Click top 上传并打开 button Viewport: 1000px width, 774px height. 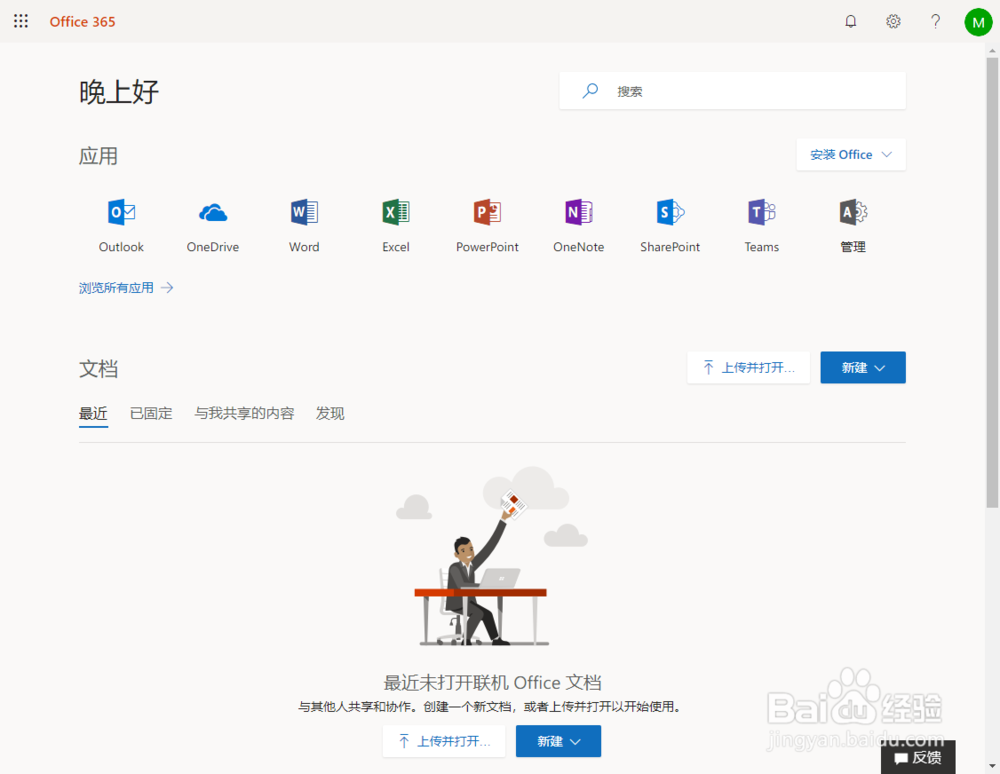748,367
